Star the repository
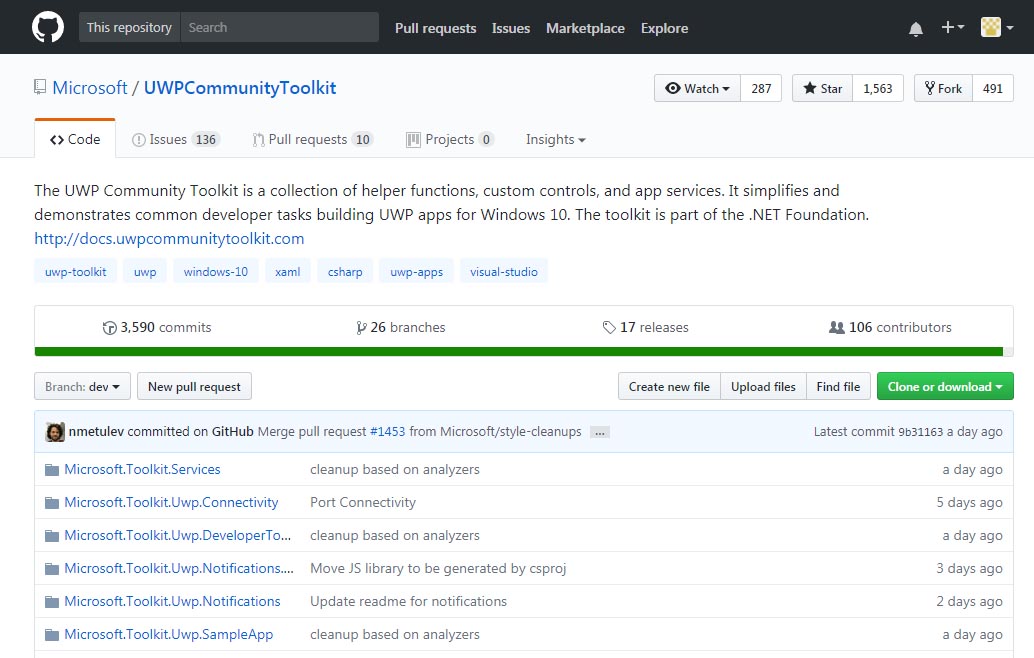The height and width of the screenshot is (658, 1034). click(x=822, y=88)
